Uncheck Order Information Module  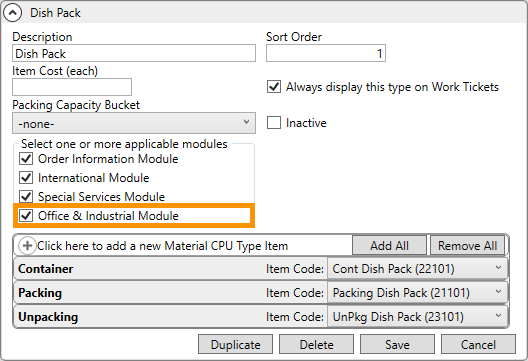pos(26,159)
